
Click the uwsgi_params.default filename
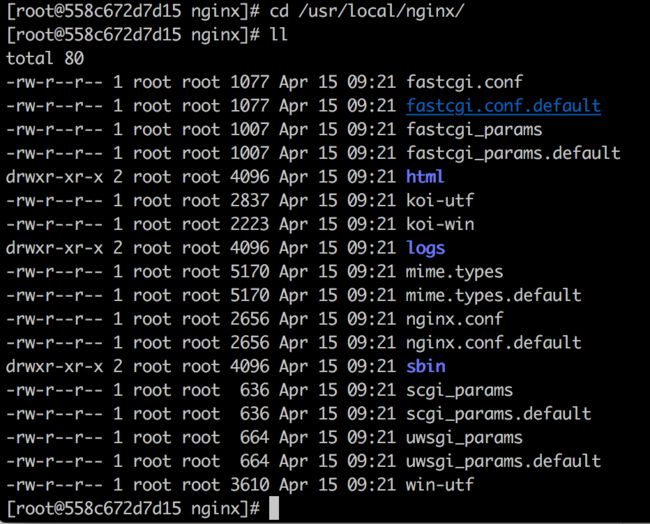pyautogui.click(x=503, y=462)
